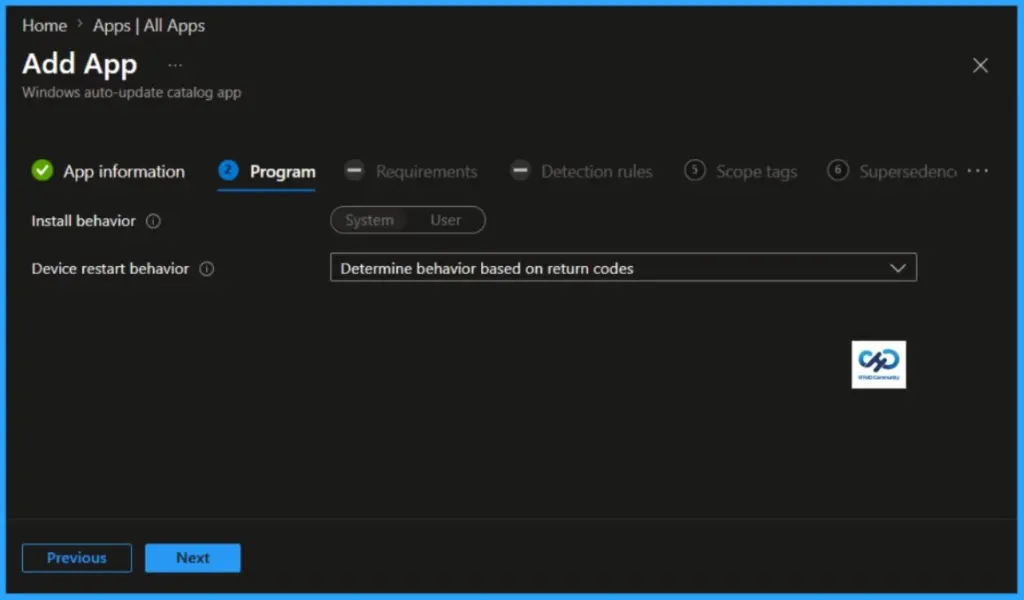Show Install behavior info tooltip
This screenshot has width=1024, height=600.
pyautogui.click(x=153, y=221)
